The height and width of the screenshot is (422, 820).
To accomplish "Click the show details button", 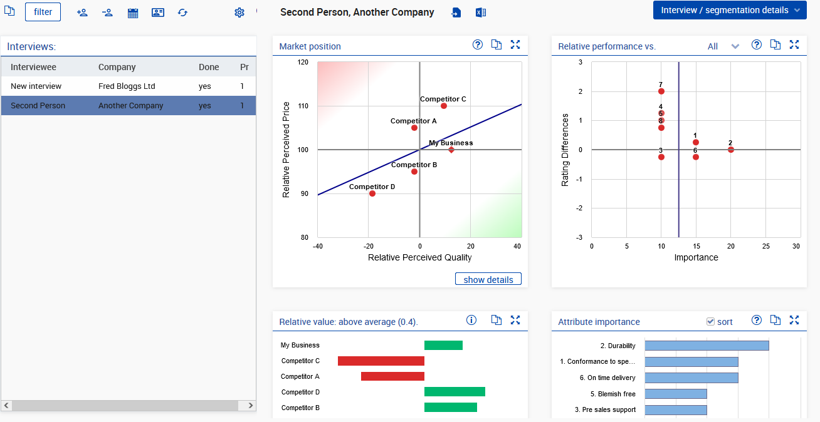I will tap(488, 280).
